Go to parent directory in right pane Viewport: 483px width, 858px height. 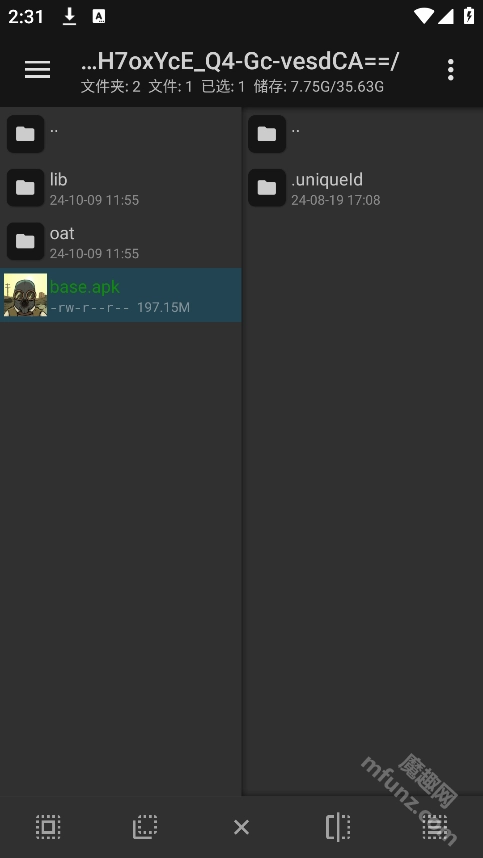[x=363, y=134]
